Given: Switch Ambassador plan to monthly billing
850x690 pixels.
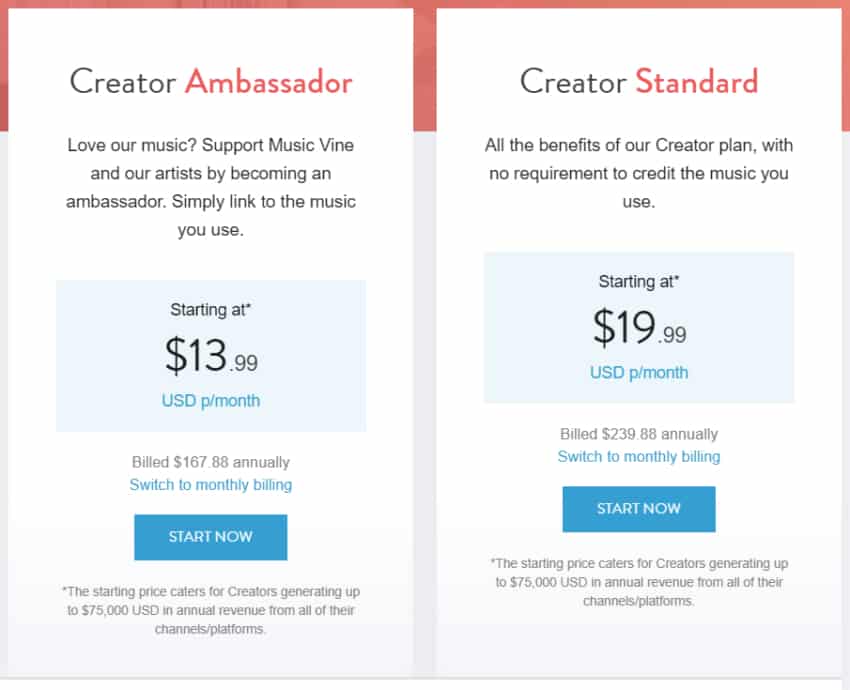Looking at the screenshot, I should click(211, 485).
